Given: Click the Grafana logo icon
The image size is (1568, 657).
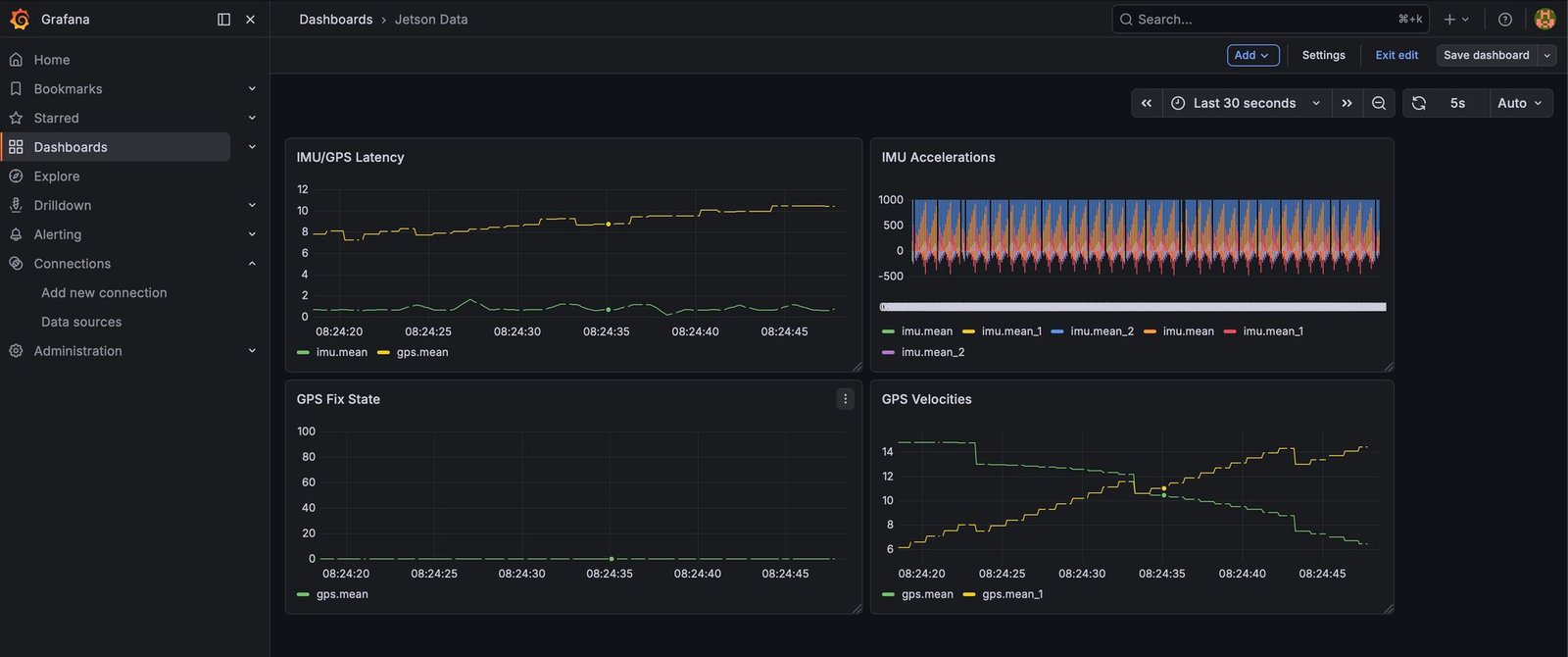Looking at the screenshot, I should pos(20,19).
